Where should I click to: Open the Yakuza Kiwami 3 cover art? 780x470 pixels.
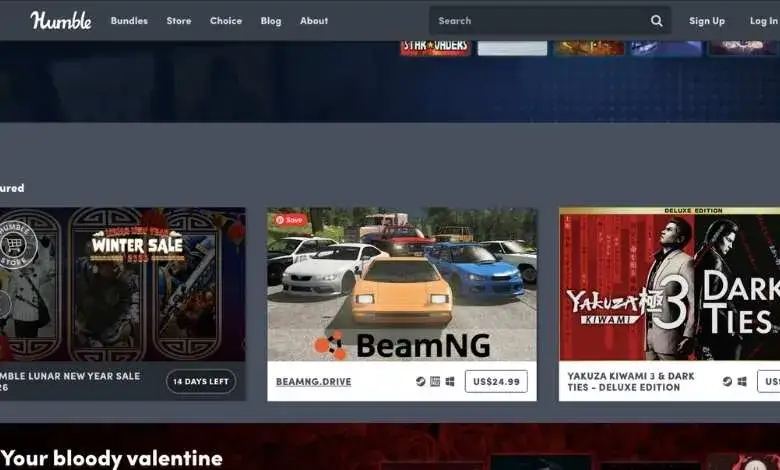coord(670,284)
